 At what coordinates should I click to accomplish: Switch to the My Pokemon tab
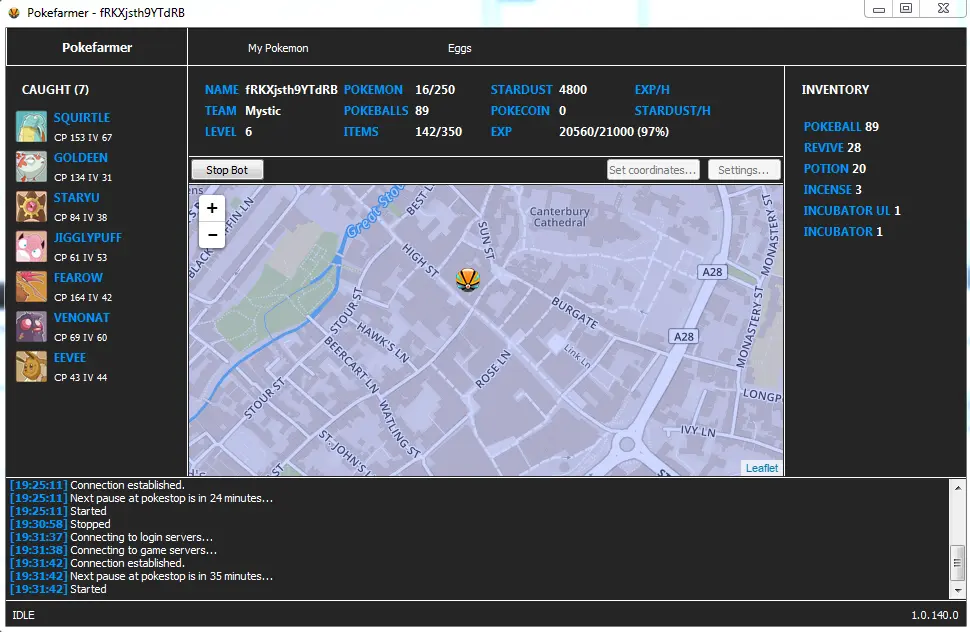(x=278, y=48)
